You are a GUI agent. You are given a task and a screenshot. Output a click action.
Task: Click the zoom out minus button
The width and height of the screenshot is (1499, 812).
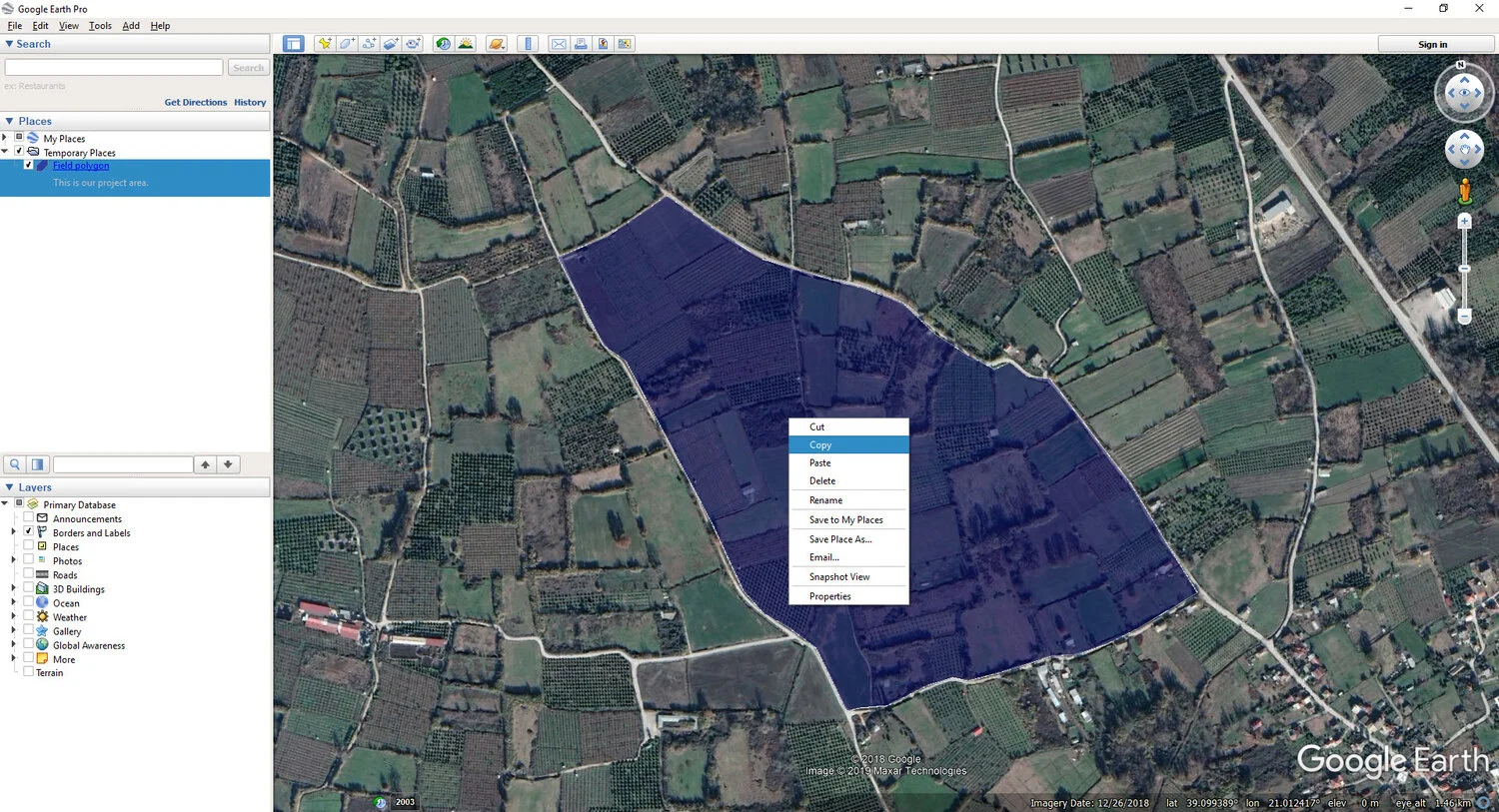[1465, 317]
